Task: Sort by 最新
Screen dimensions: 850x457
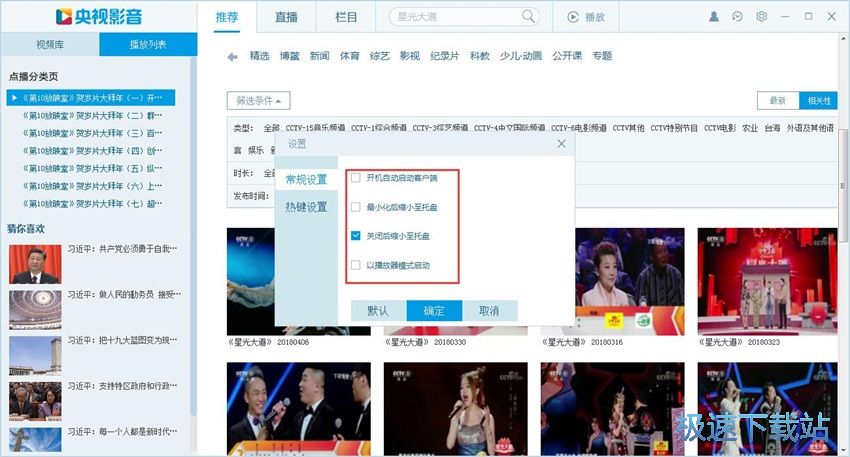Action: click(x=778, y=101)
